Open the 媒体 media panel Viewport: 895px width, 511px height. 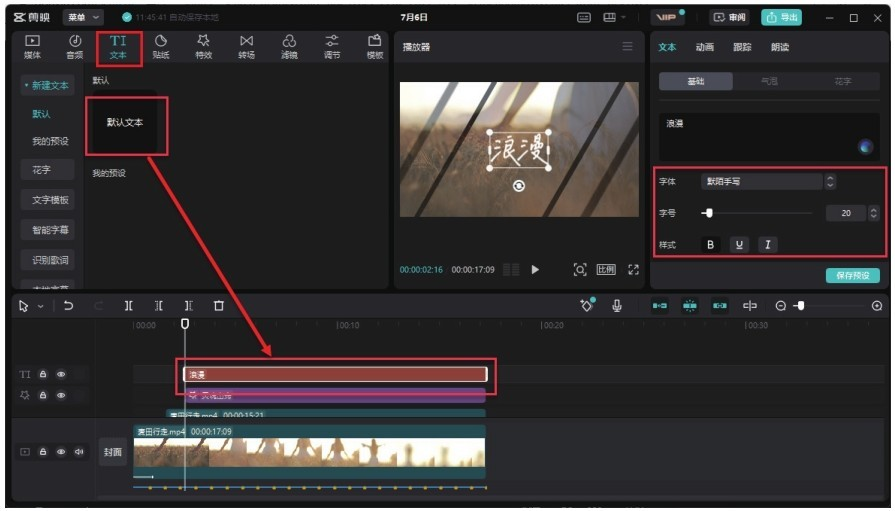33,47
